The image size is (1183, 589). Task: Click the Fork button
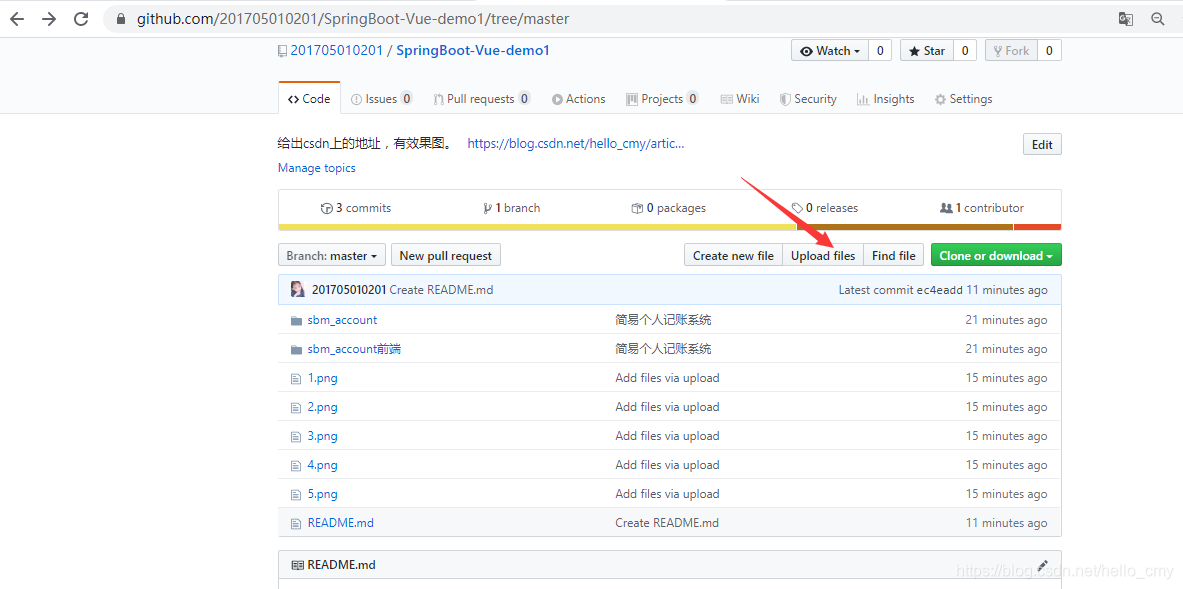(x=1012, y=51)
